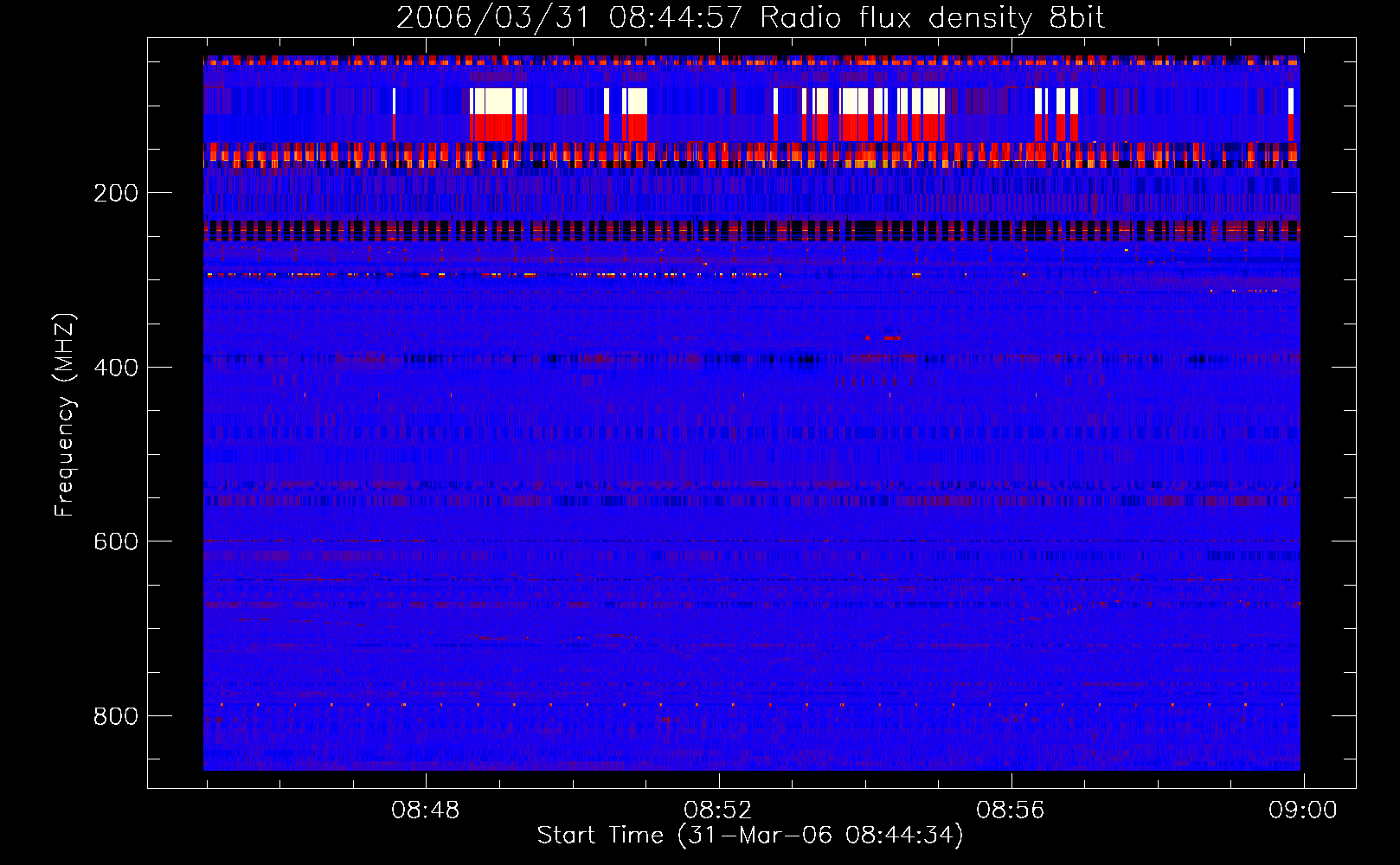Click the 800 frequency tick label
The image size is (1400, 865).
point(116,716)
